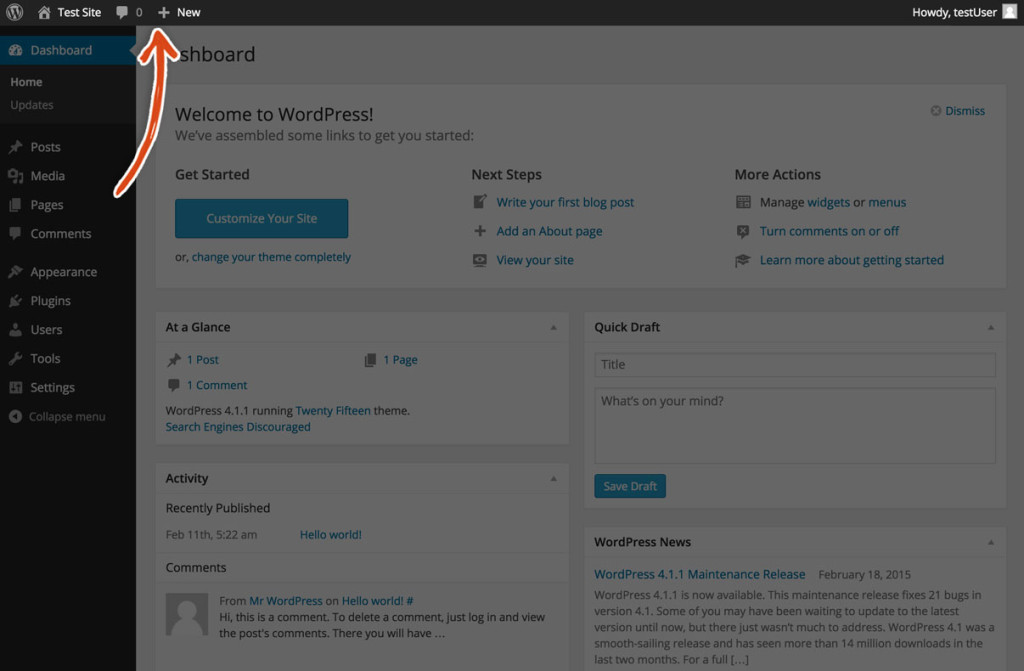Click the comments bubble in the top bar
This screenshot has width=1024, height=671.
(x=123, y=12)
